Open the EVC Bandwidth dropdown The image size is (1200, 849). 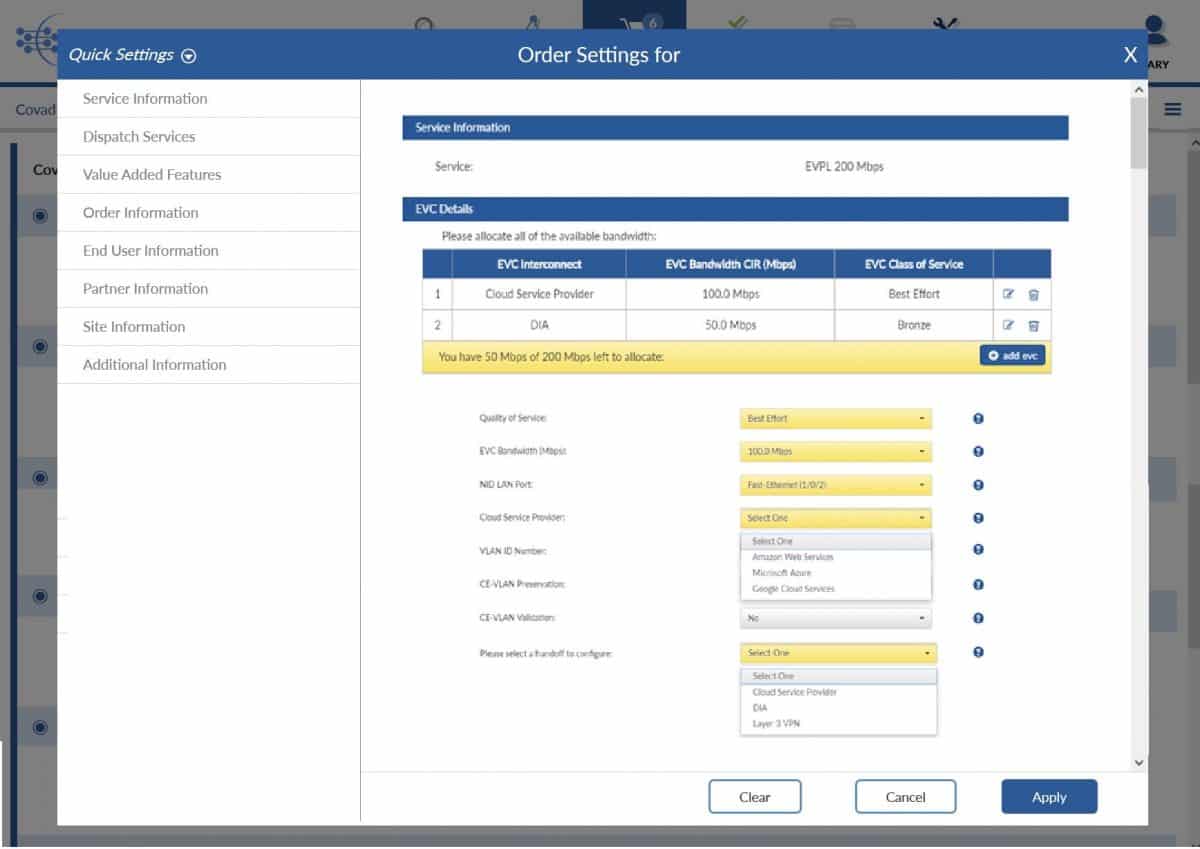[835, 452]
